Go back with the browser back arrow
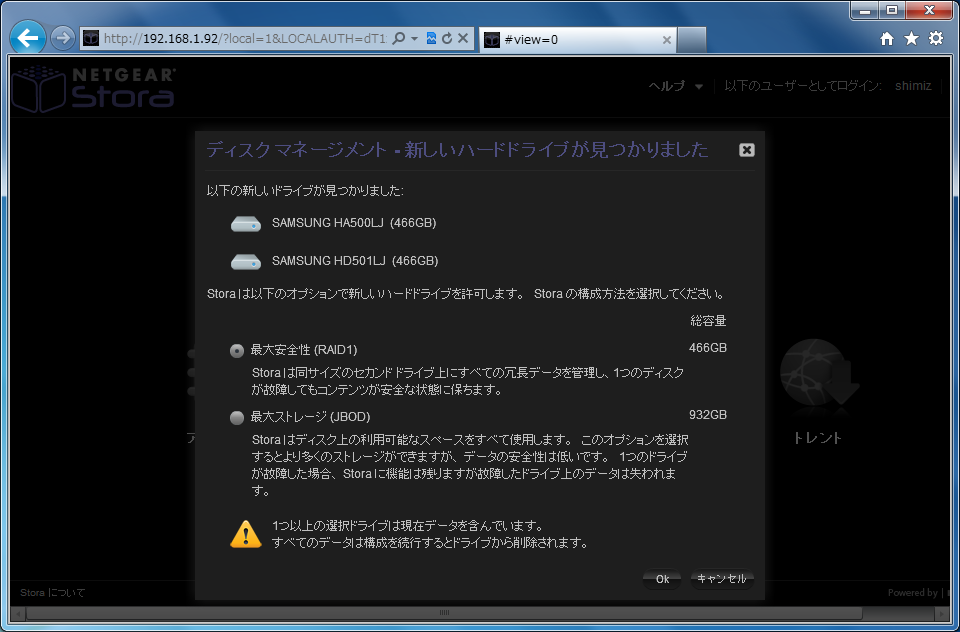Screen dimensions: 960x632 click(x=29, y=39)
